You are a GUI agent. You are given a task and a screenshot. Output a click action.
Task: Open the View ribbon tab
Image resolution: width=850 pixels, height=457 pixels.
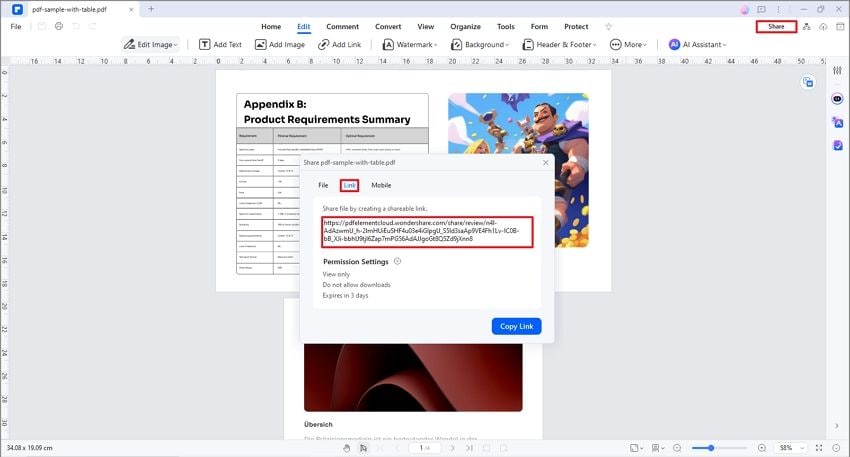[426, 27]
